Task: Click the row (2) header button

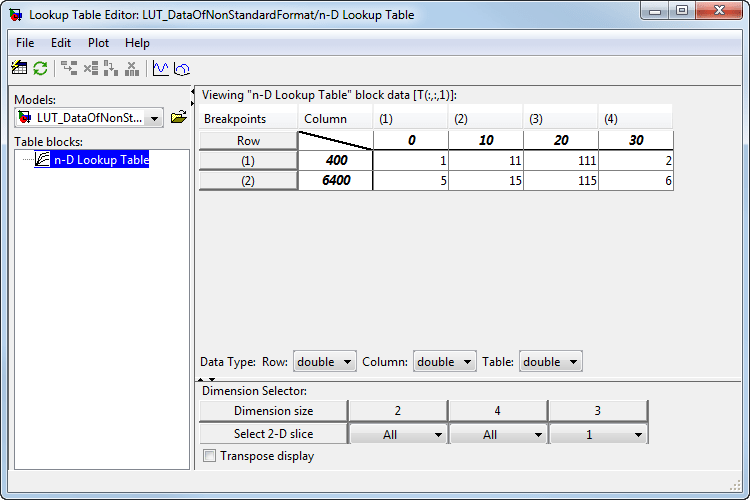Action: (x=248, y=181)
